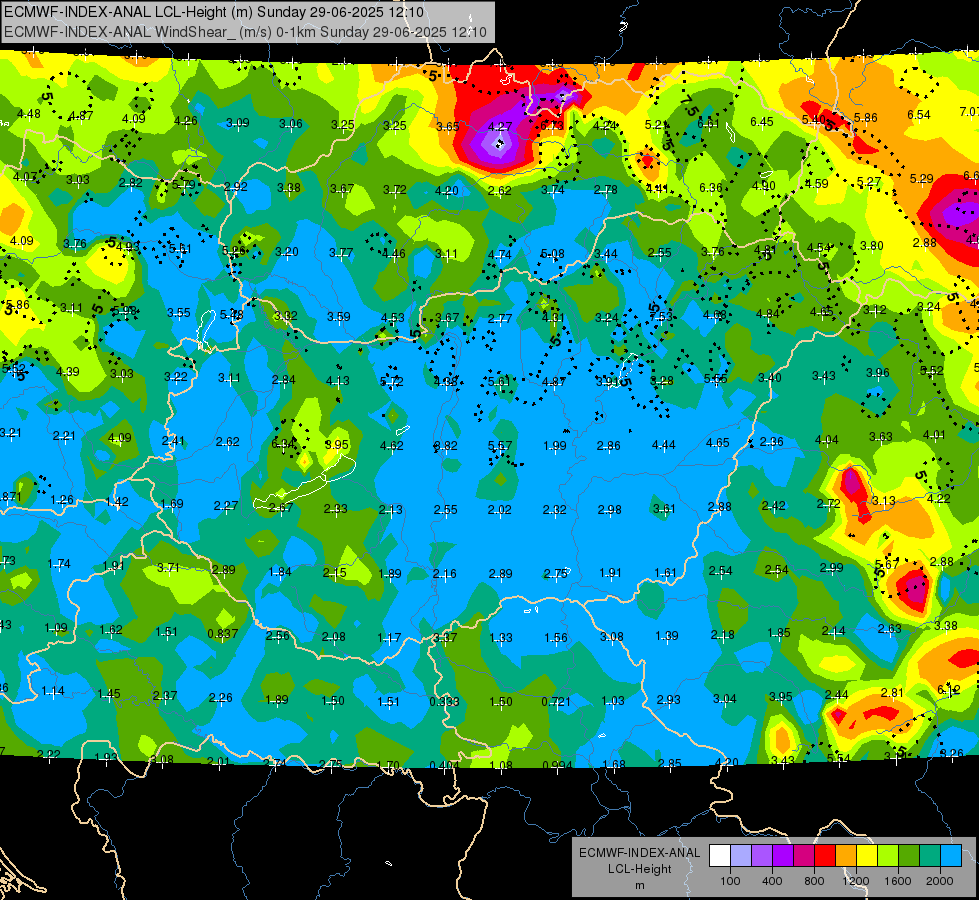Select the yellow legend swatch at 1200
This screenshot has height=900, width=979.
[867, 856]
